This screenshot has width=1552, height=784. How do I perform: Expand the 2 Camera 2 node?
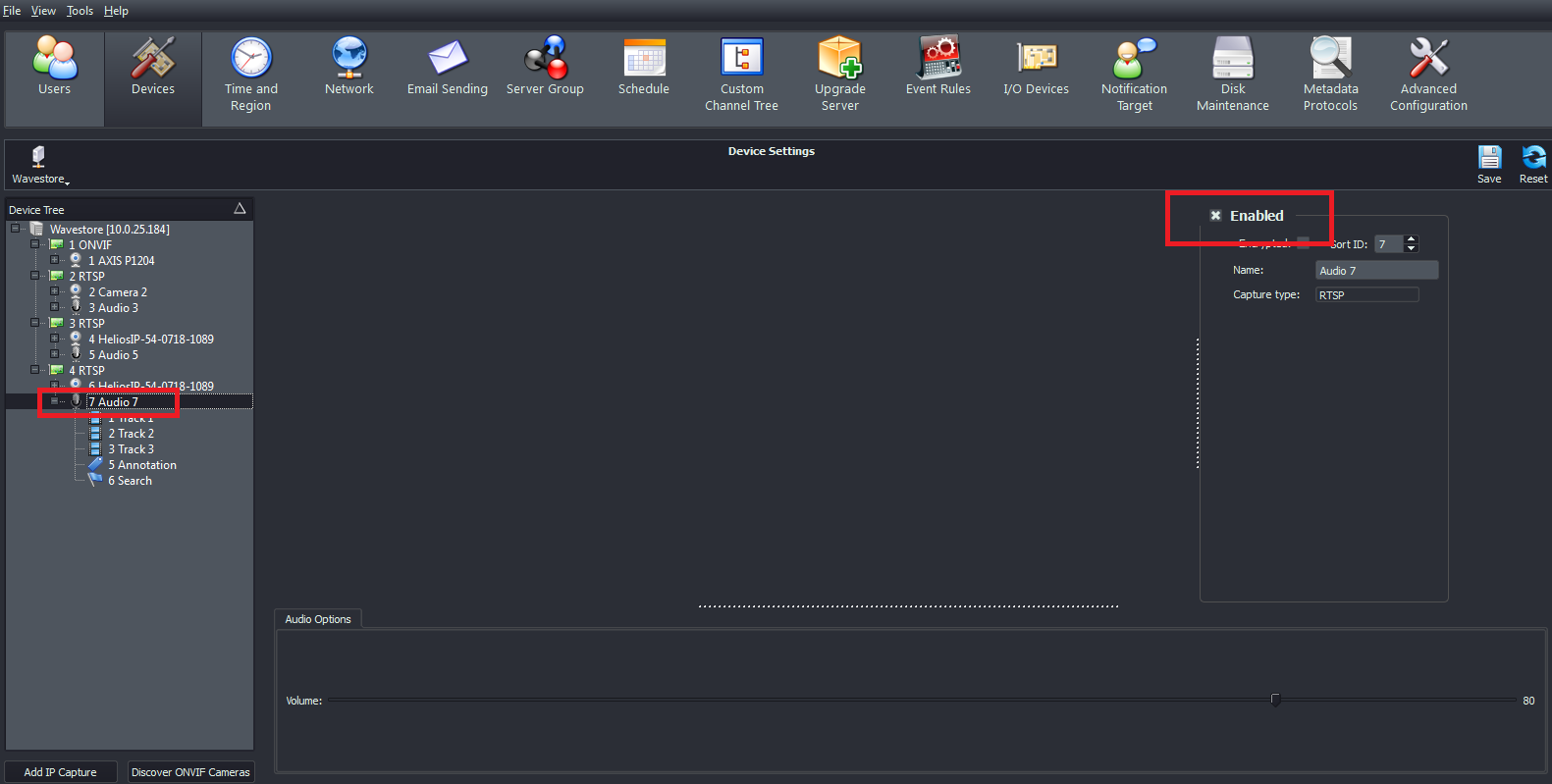point(55,291)
